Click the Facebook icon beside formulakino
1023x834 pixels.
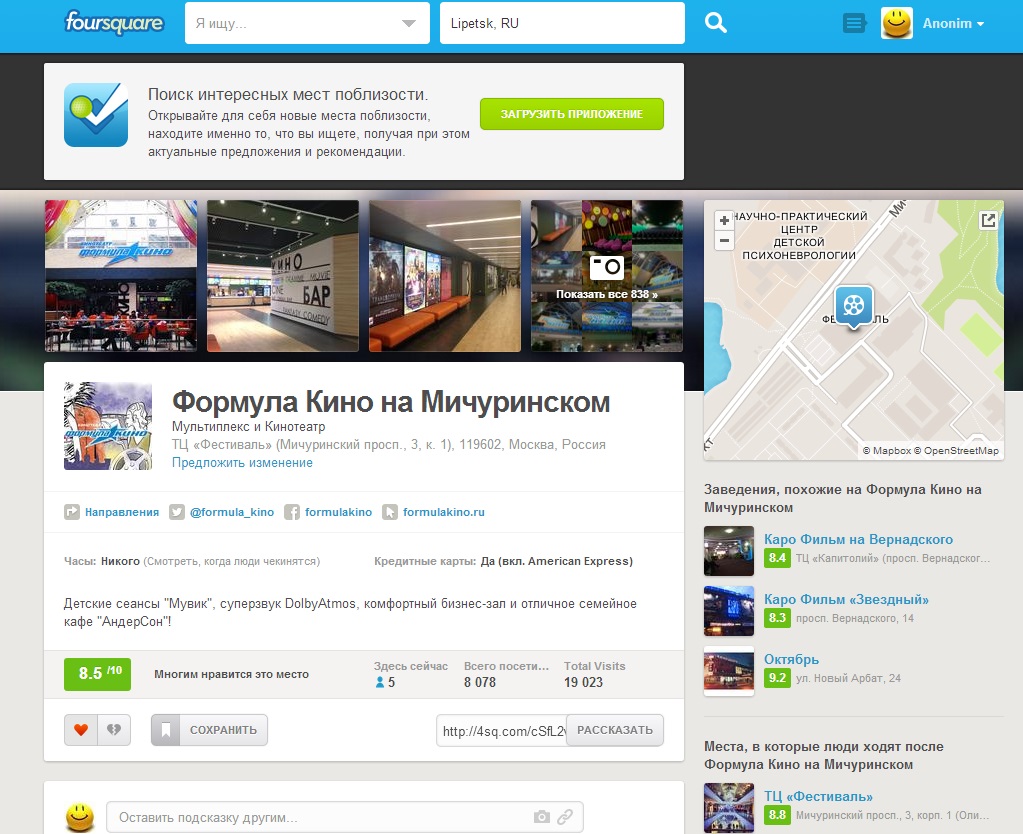point(292,512)
